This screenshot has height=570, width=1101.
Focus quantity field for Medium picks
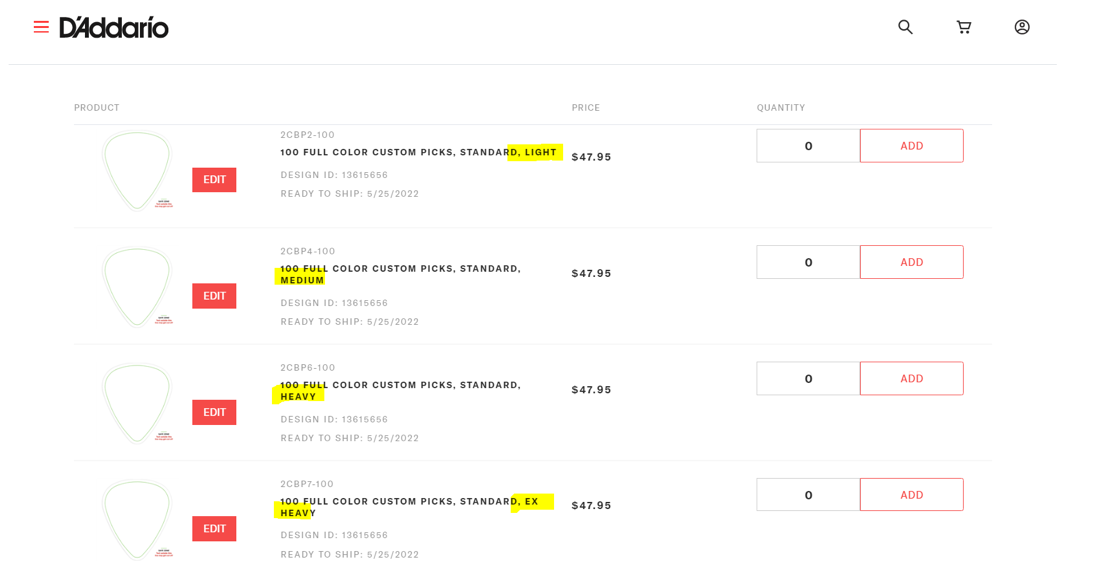coord(808,263)
